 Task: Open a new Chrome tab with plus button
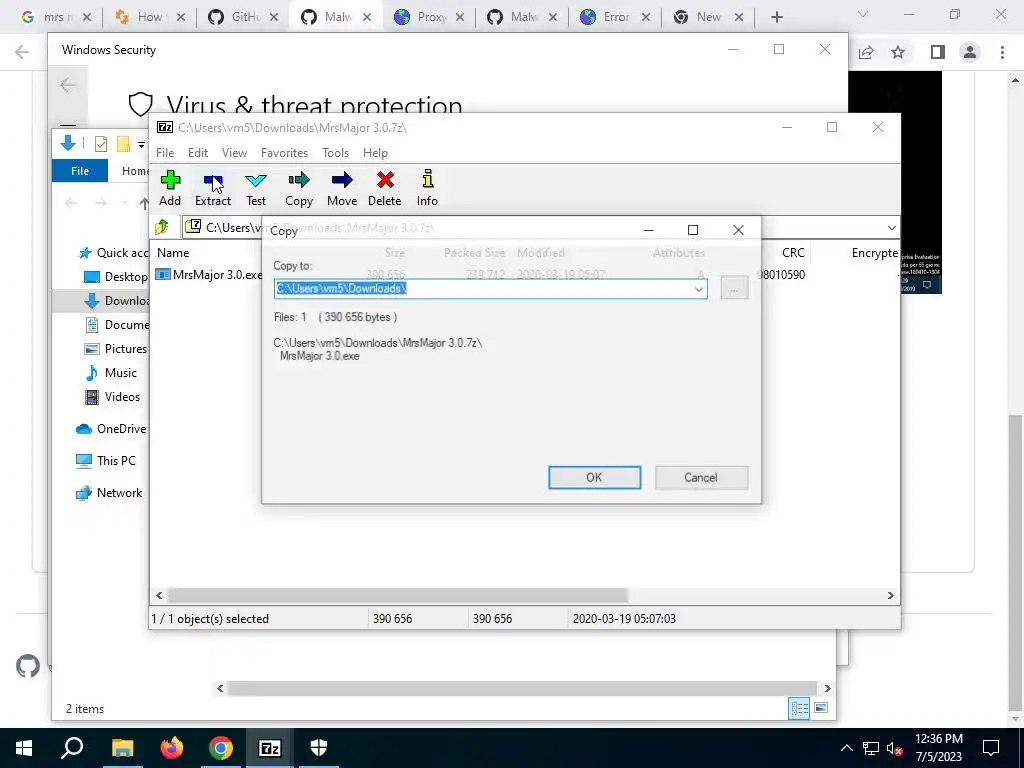click(x=776, y=17)
